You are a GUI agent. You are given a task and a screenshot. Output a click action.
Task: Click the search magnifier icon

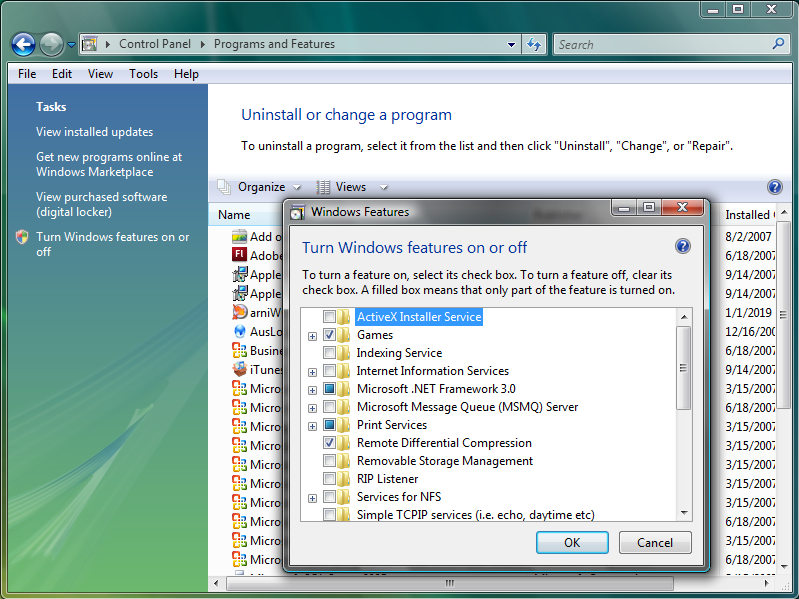[779, 44]
